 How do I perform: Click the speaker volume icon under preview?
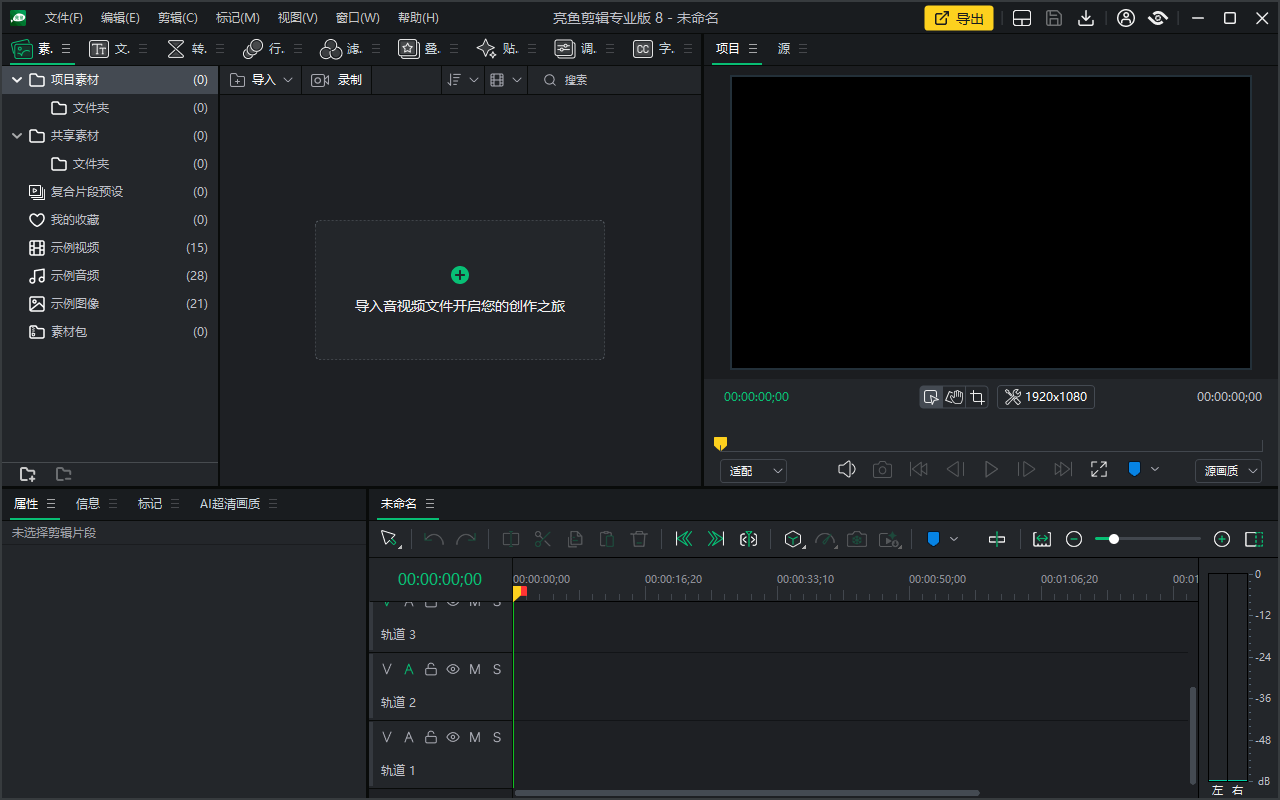tap(847, 469)
